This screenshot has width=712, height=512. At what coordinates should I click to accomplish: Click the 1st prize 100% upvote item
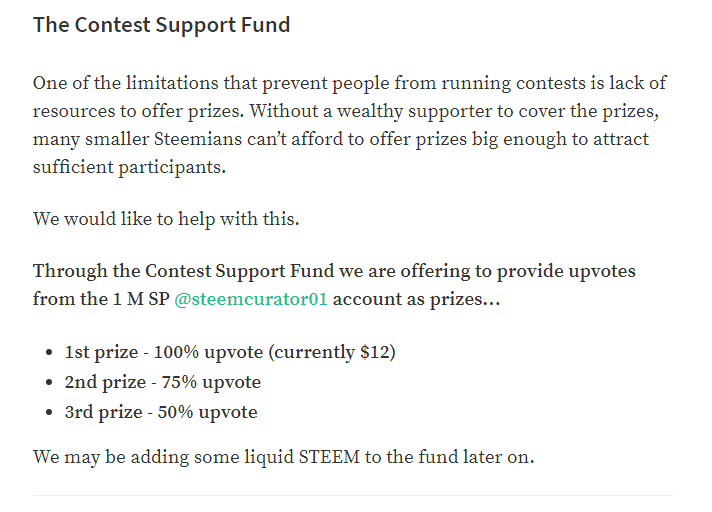[230, 353]
